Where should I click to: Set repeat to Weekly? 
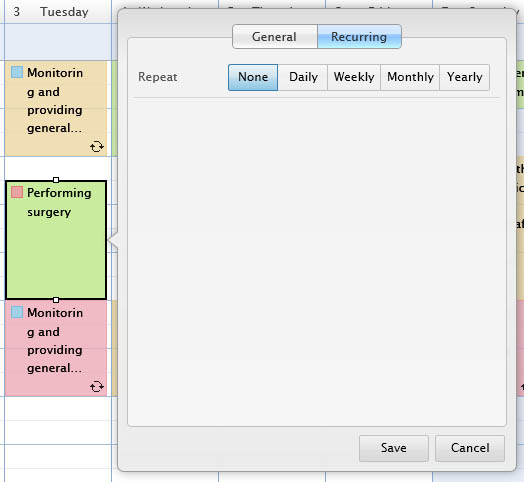click(354, 77)
